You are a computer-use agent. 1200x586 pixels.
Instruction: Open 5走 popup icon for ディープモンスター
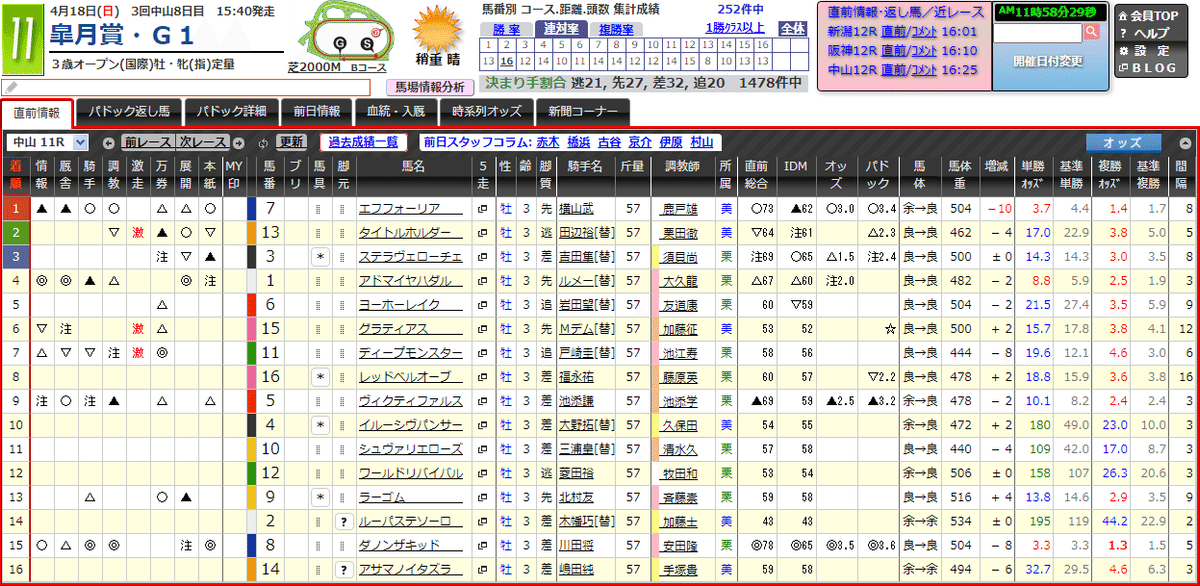[484, 353]
